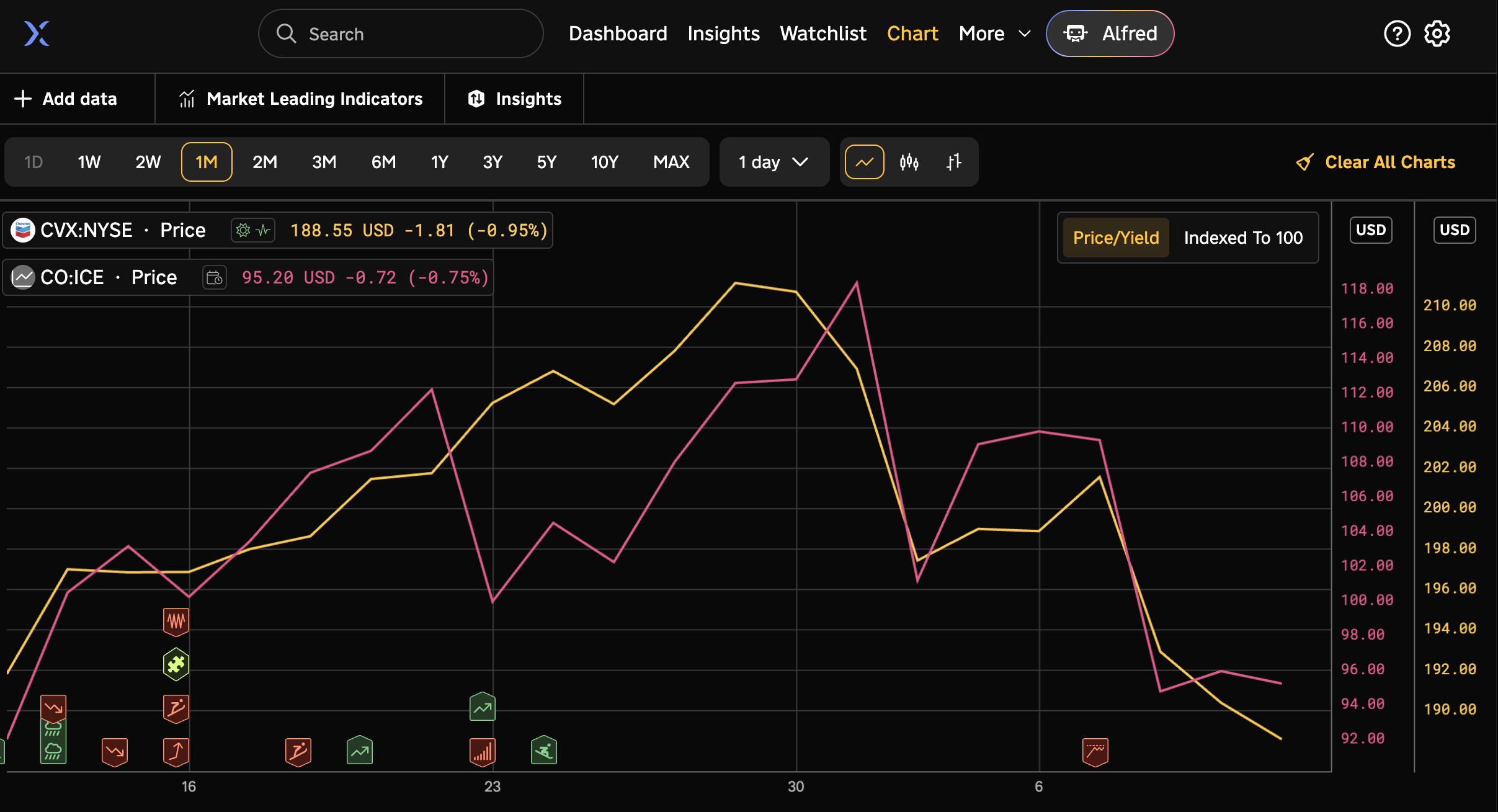Screen dimensions: 1498x812
Task: Click the red rising bars event marker
Action: [483, 752]
